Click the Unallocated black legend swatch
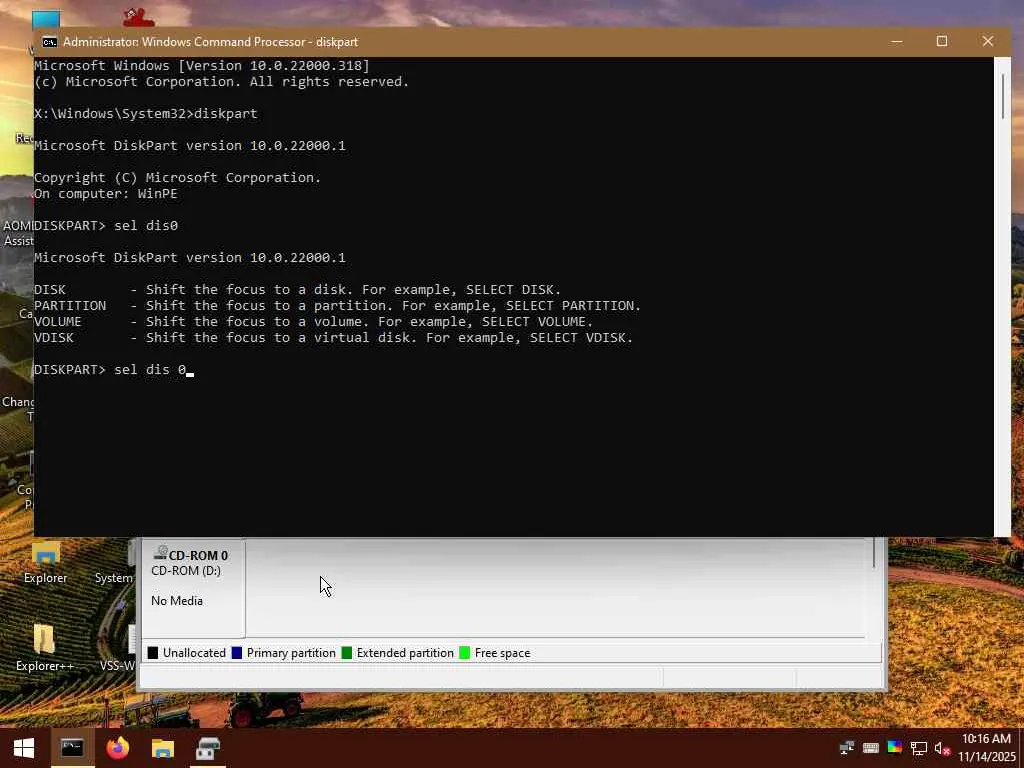Image resolution: width=1024 pixels, height=768 pixels. [x=153, y=653]
